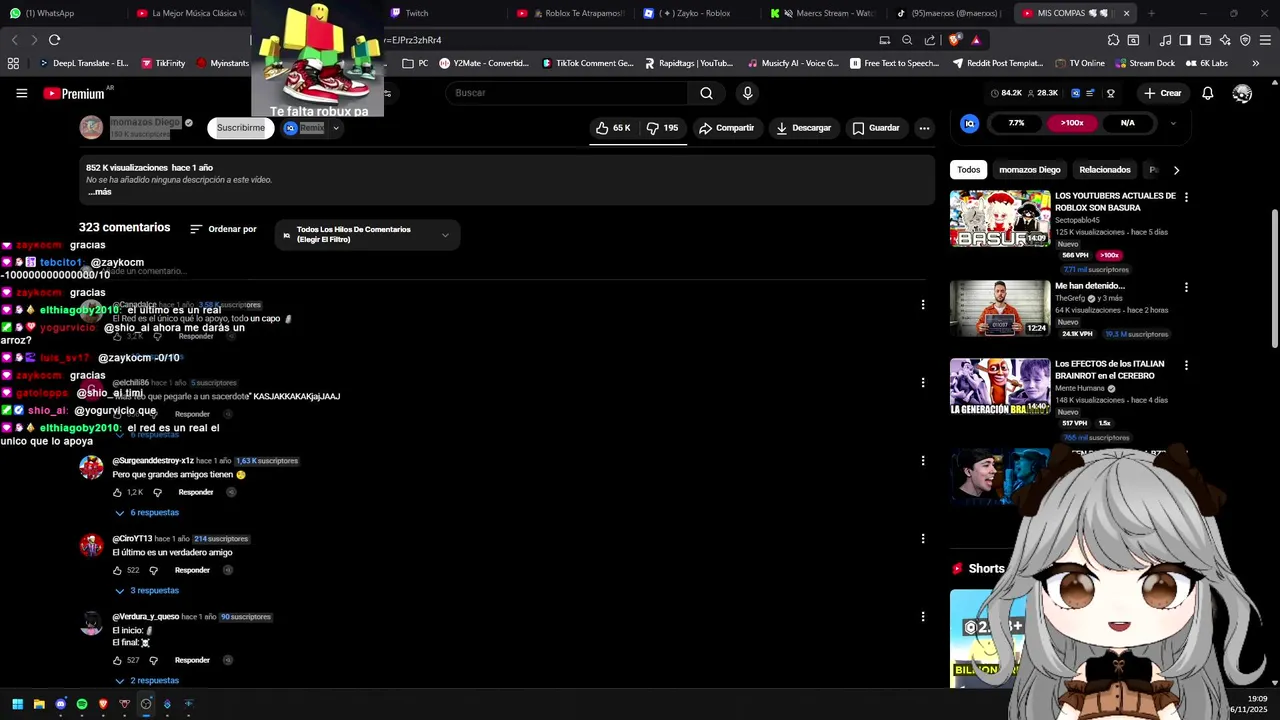Expand 2 respuestas under Verdura_y_queso comment
This screenshot has width=1280, height=720.
click(x=147, y=681)
